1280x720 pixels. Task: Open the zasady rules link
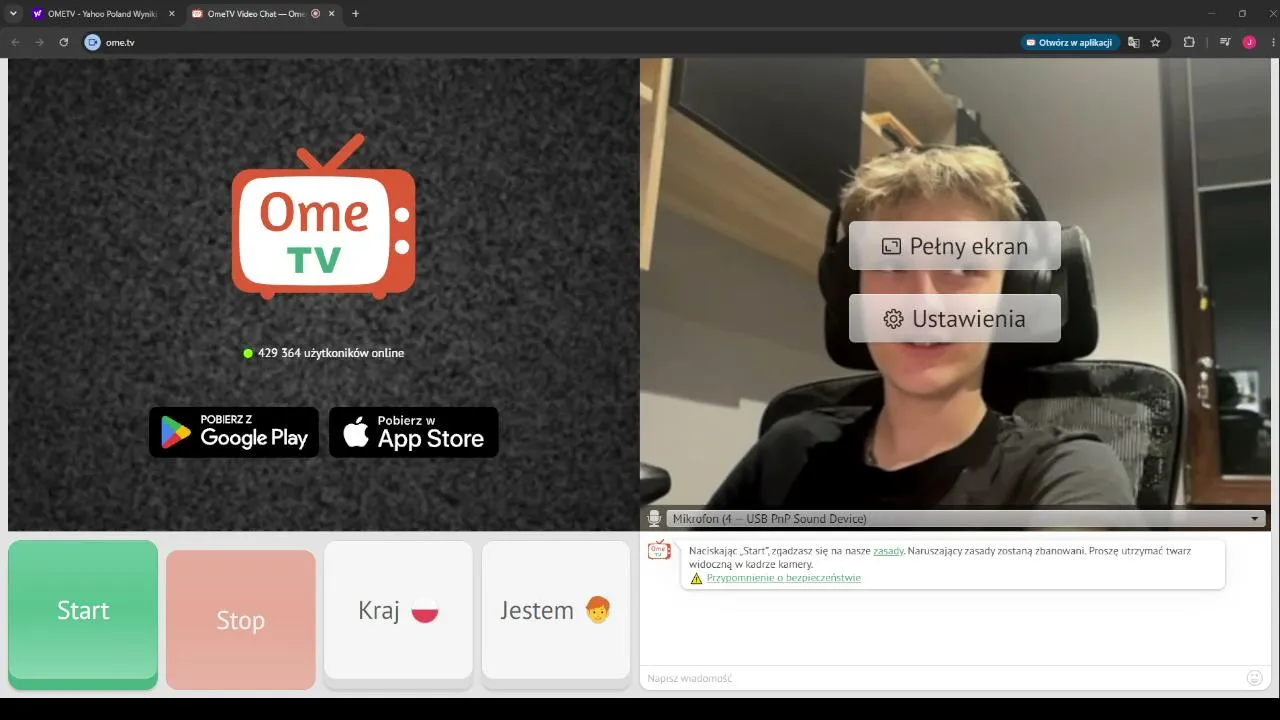click(x=888, y=551)
